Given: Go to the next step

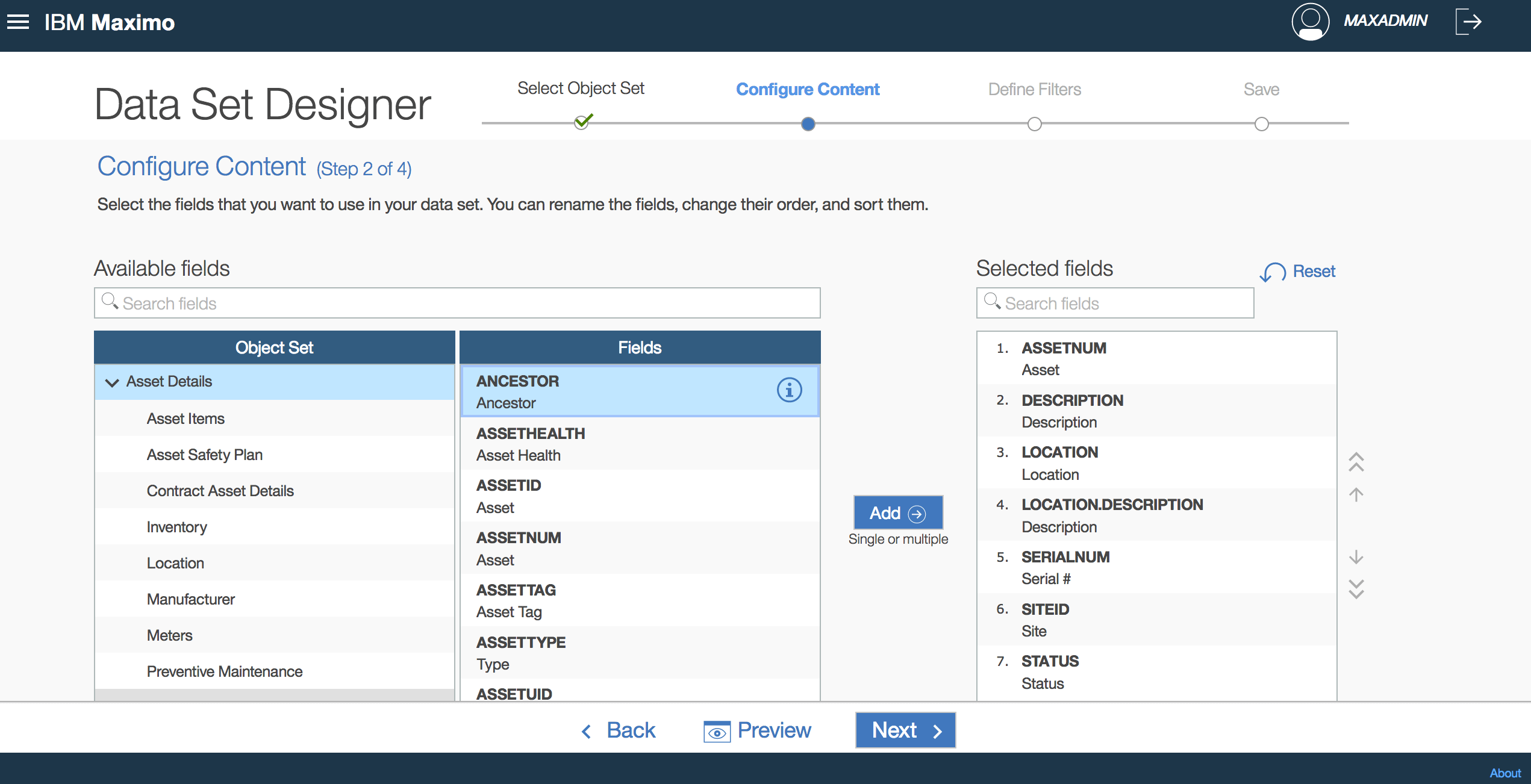Looking at the screenshot, I should [905, 730].
